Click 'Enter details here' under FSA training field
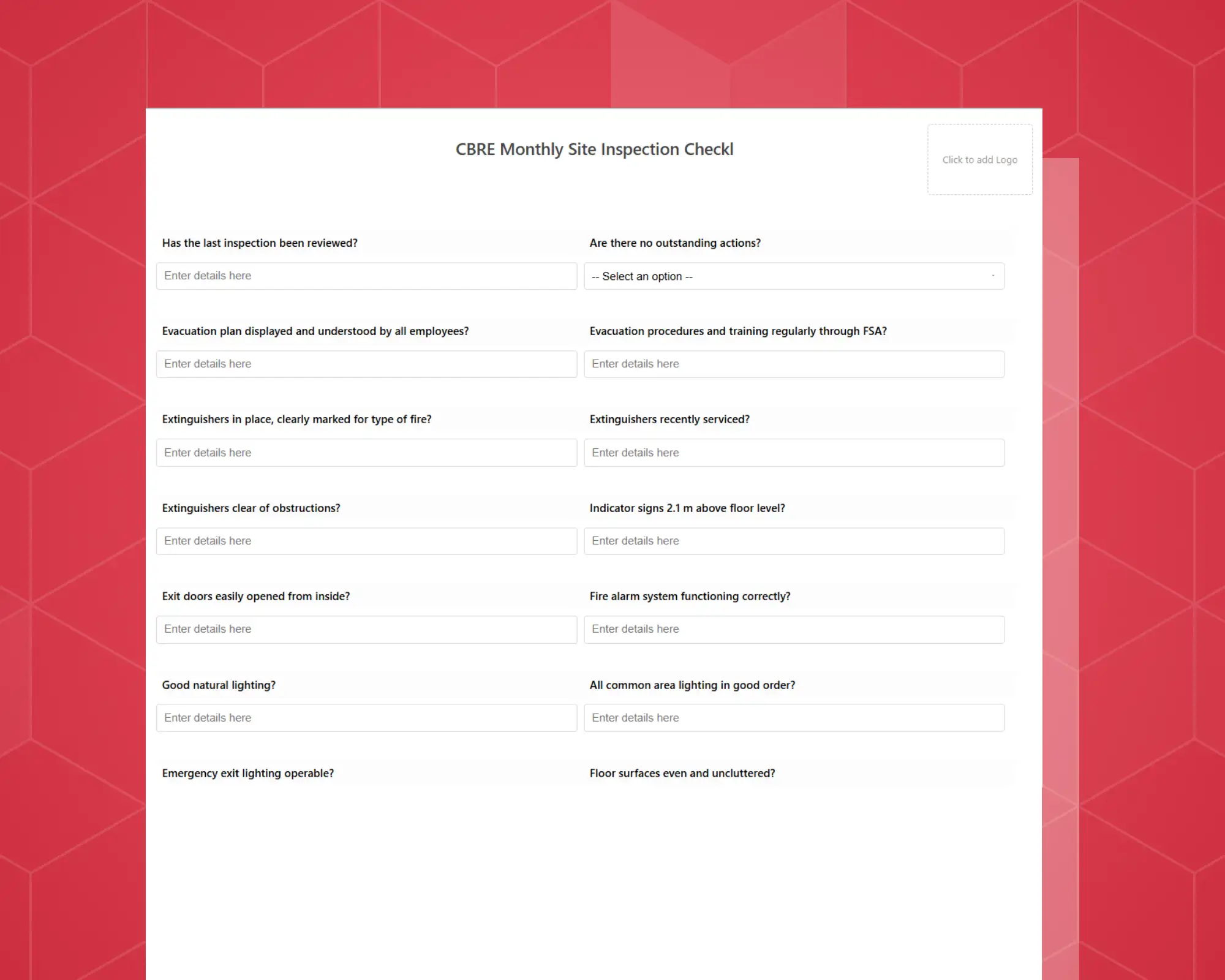Image resolution: width=1225 pixels, height=980 pixels. [x=795, y=363]
